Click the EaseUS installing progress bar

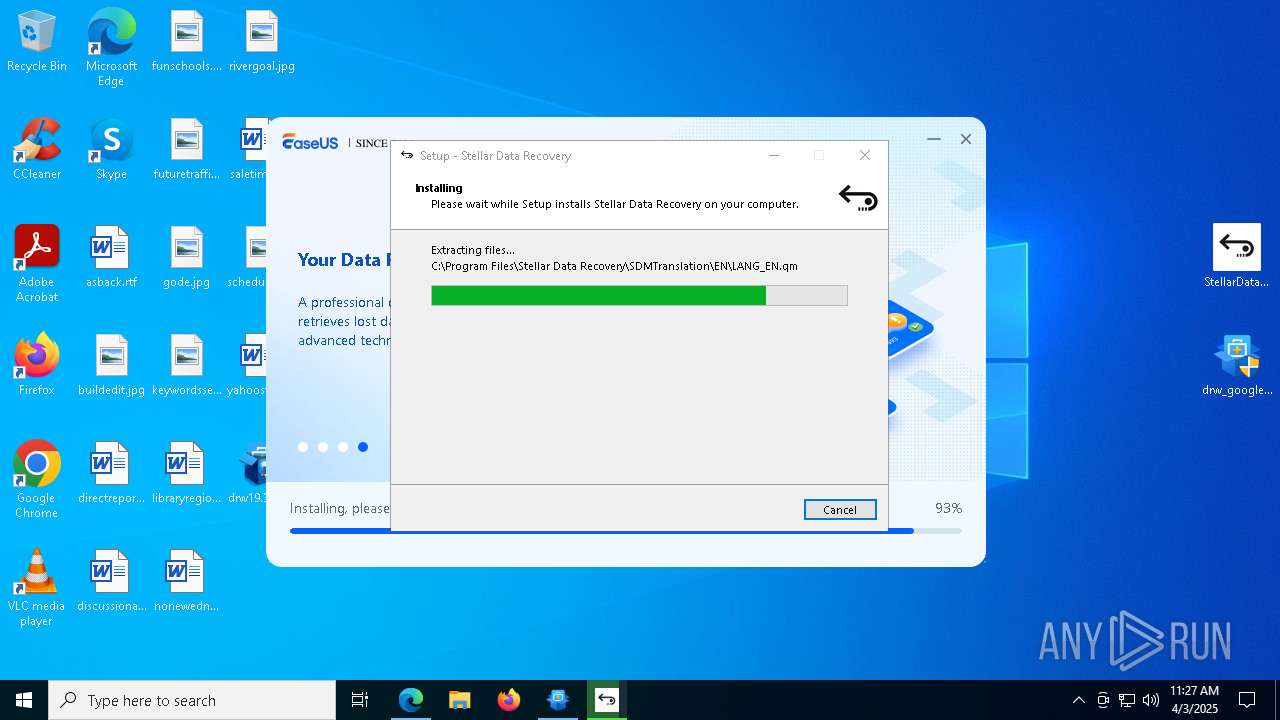(x=626, y=531)
